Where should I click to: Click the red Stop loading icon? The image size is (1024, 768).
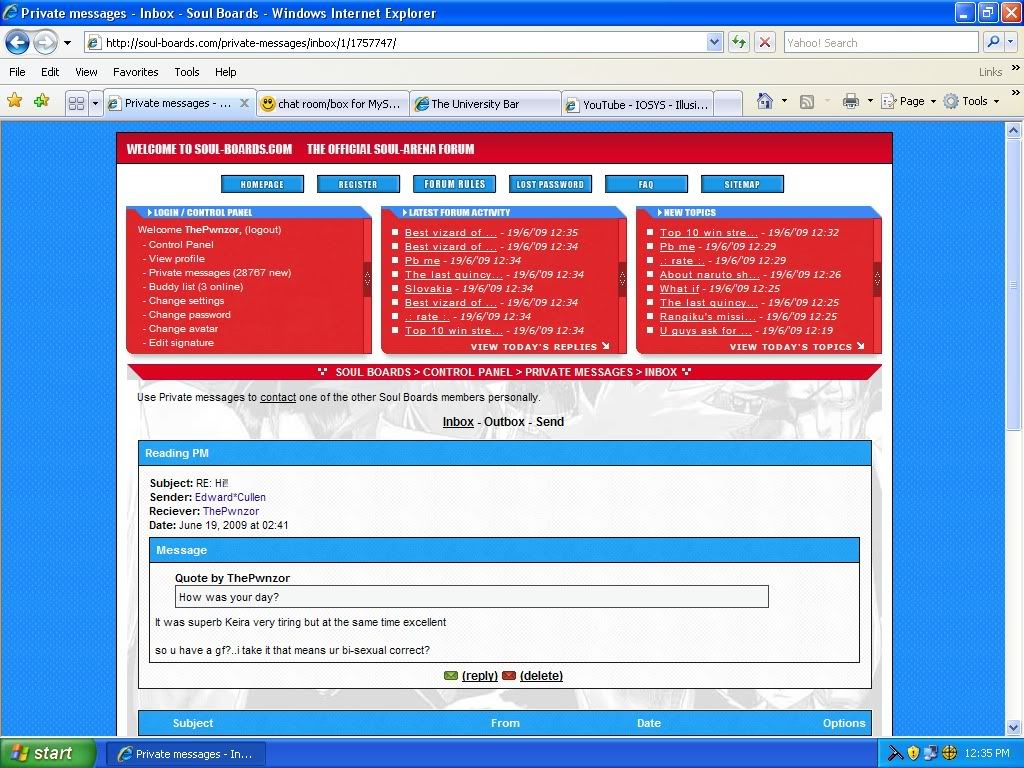(765, 42)
